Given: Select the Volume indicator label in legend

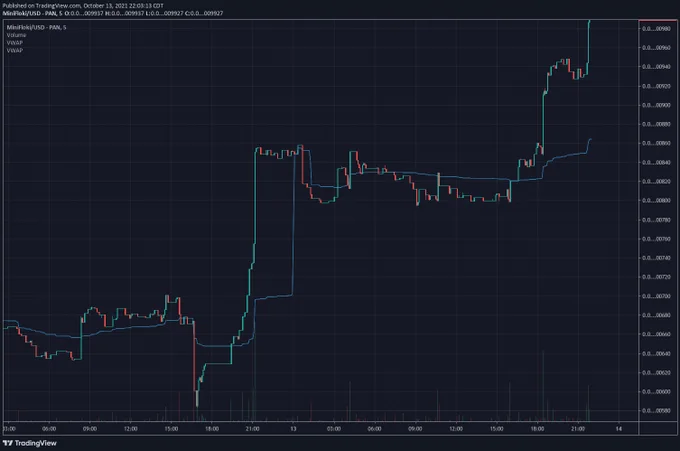Looking at the screenshot, I should click(x=16, y=35).
